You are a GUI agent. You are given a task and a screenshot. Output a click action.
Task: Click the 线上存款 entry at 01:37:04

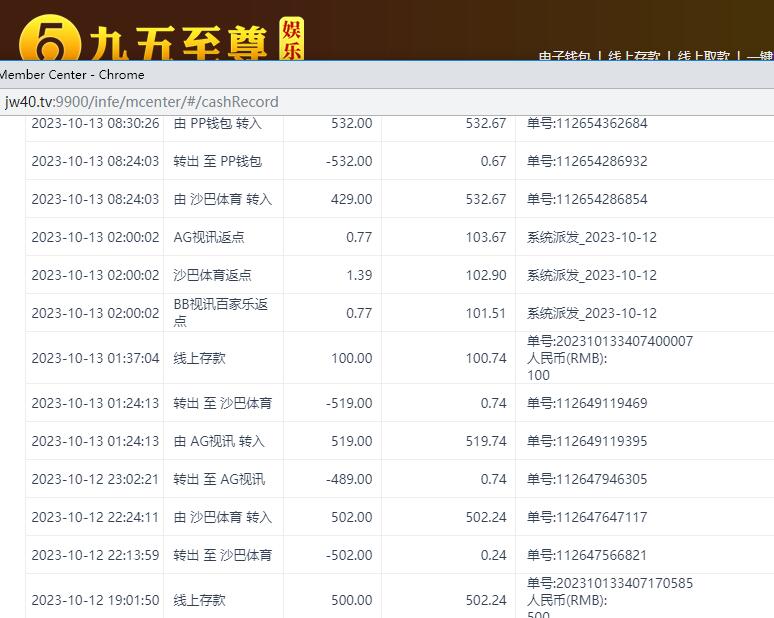(199, 358)
